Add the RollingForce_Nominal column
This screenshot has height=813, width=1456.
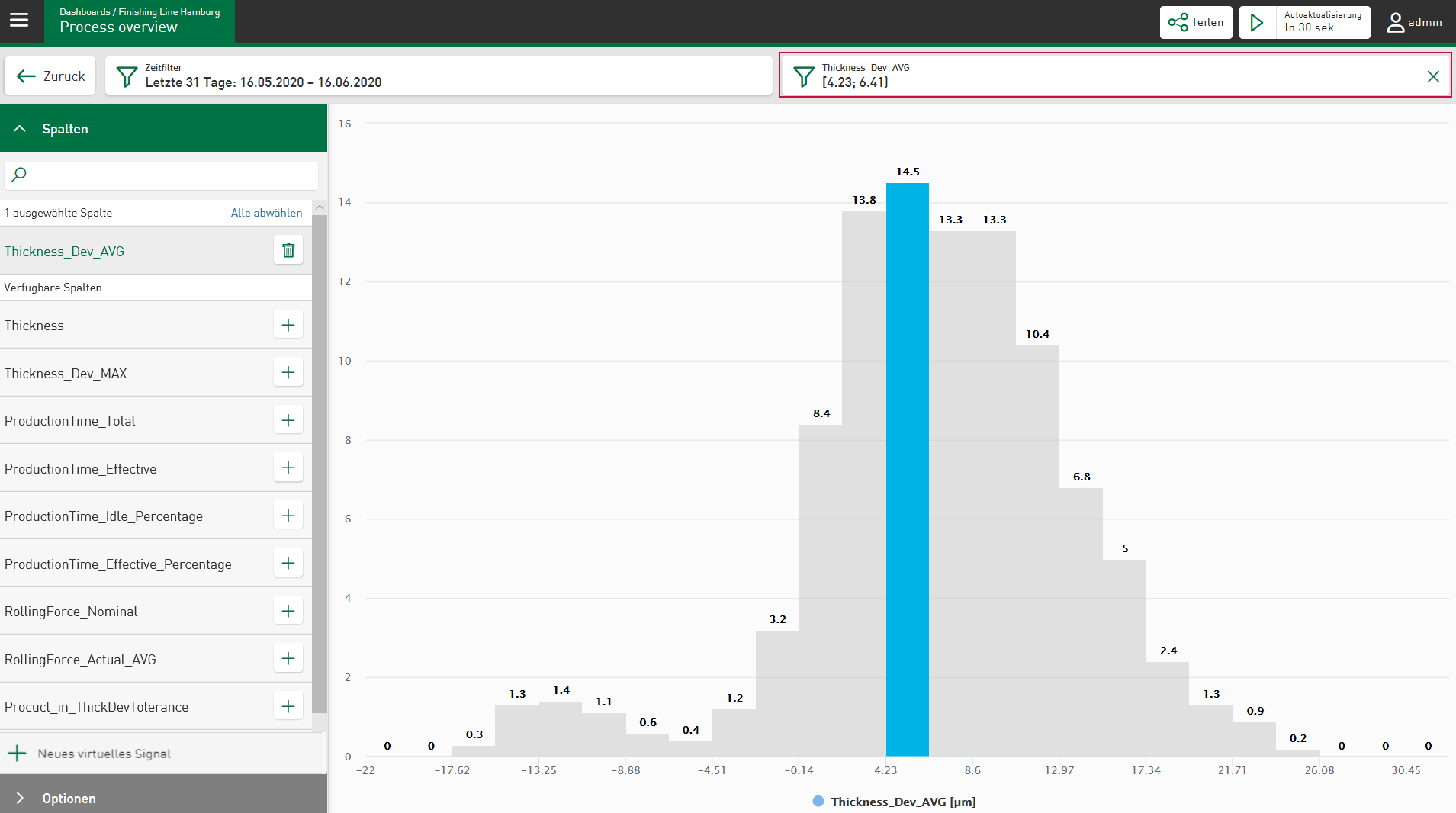(288, 611)
